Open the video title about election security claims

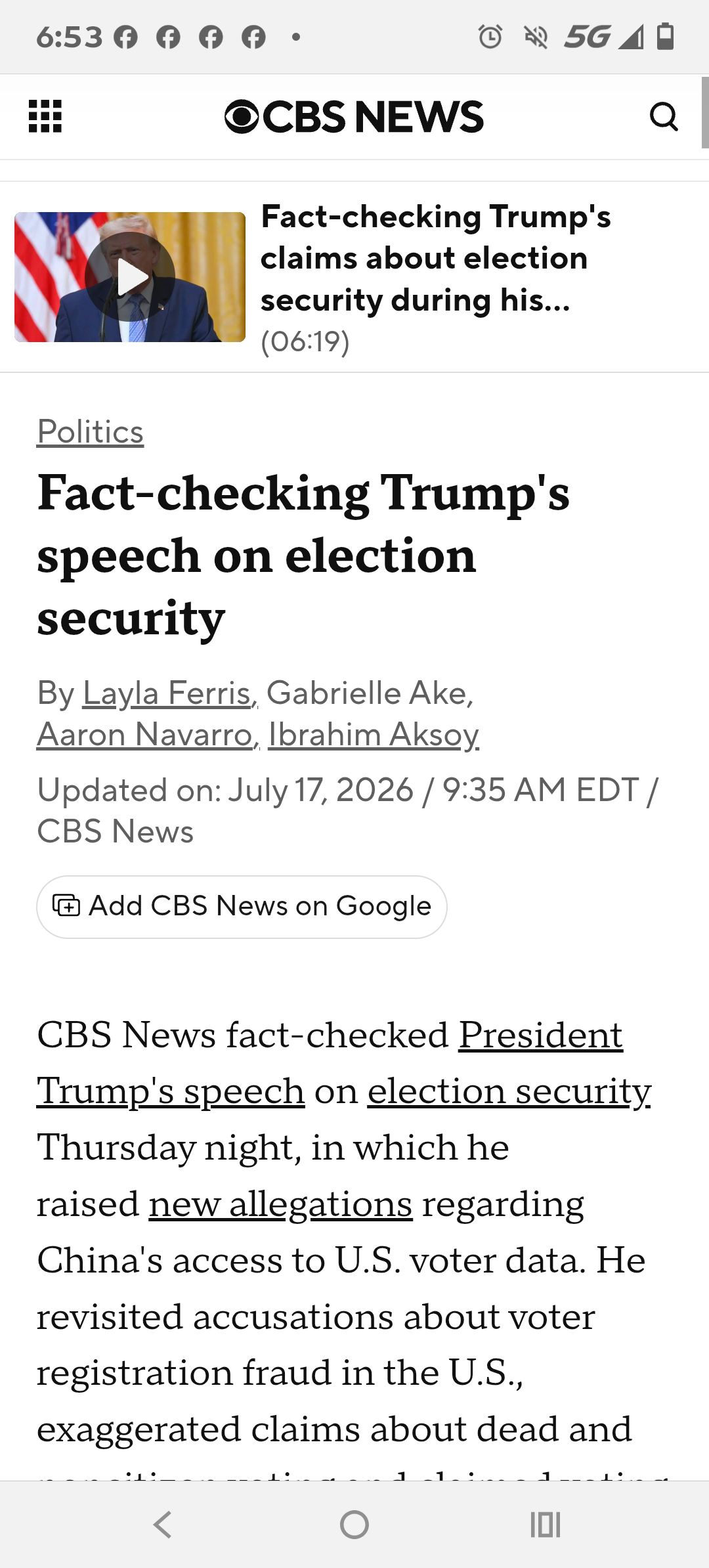436,259
